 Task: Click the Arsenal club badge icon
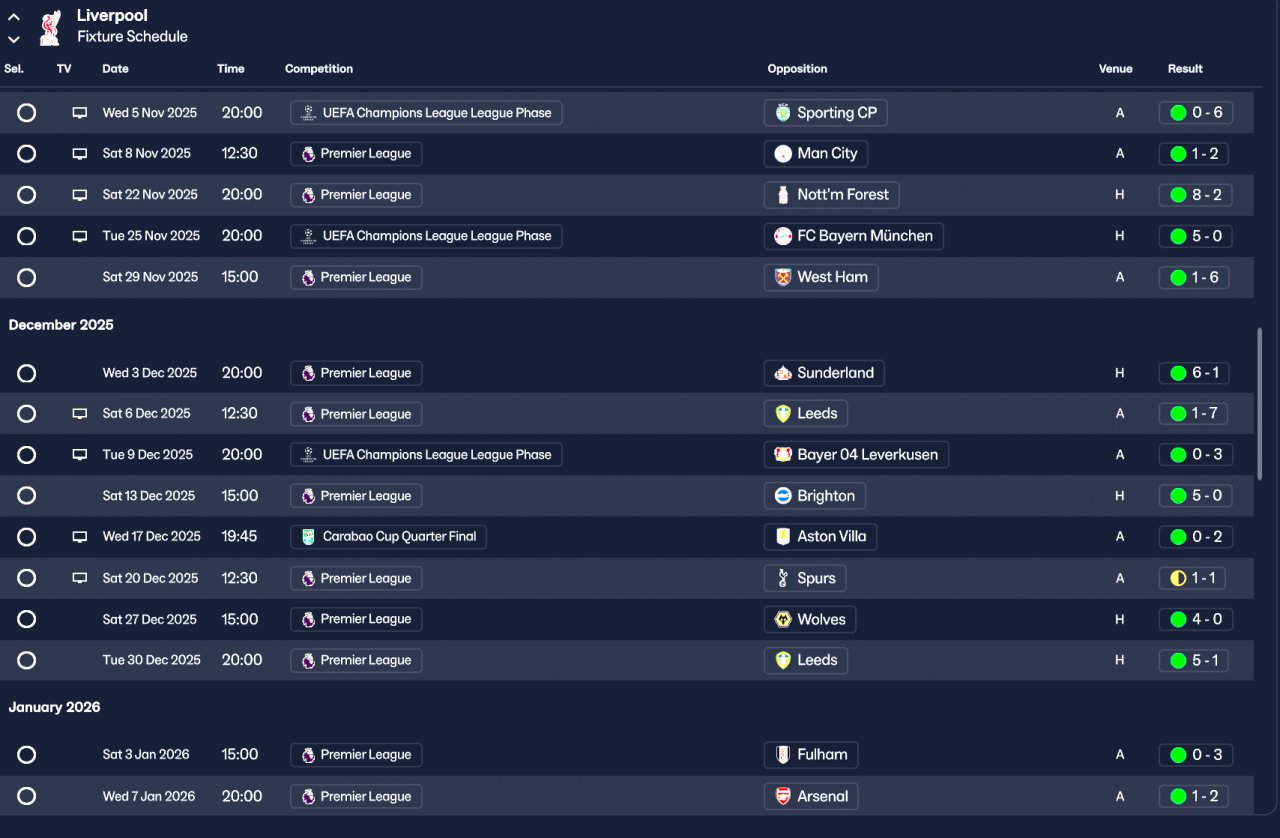pyautogui.click(x=783, y=797)
